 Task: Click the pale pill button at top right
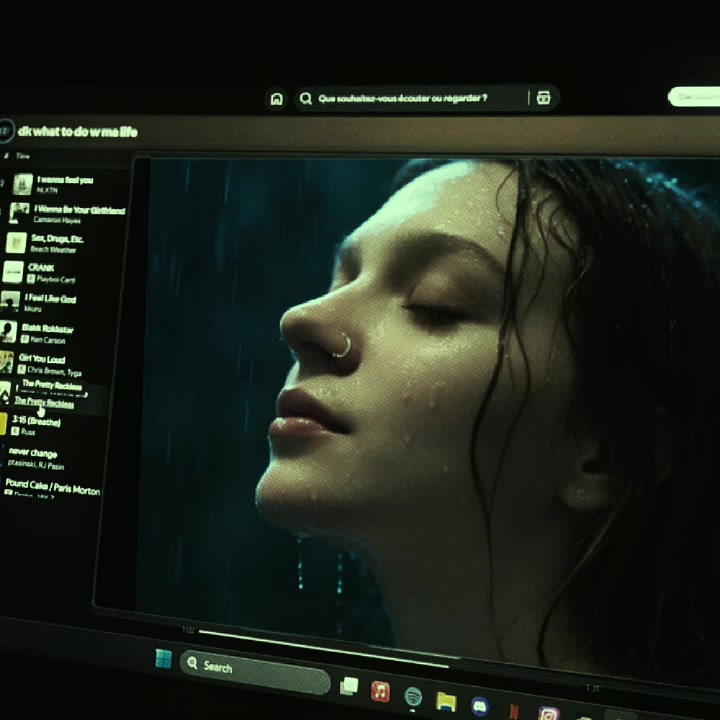coord(694,96)
